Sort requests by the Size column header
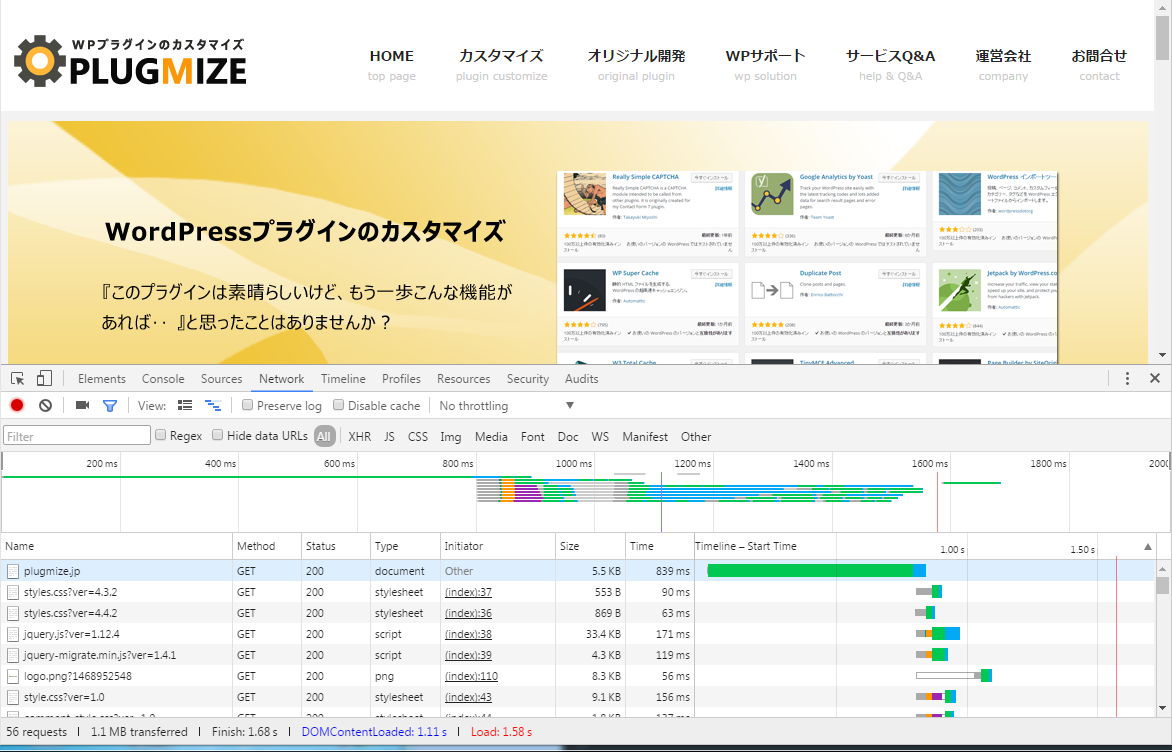Image resolution: width=1172 pixels, height=752 pixels. (x=590, y=546)
